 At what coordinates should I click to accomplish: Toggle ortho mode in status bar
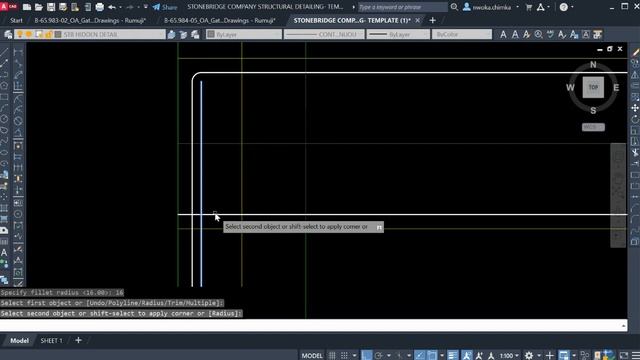(x=366, y=356)
